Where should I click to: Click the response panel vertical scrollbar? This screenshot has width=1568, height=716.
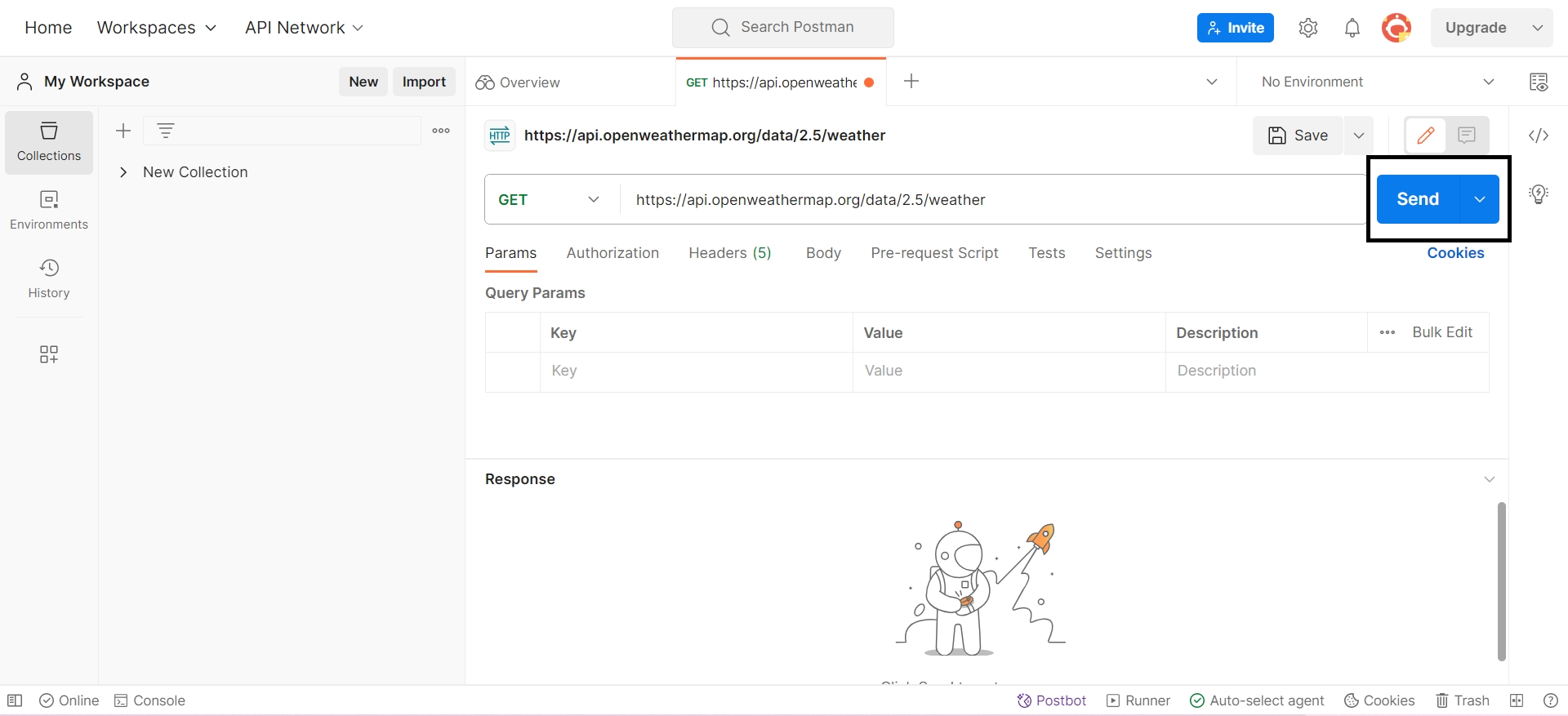(x=1501, y=580)
